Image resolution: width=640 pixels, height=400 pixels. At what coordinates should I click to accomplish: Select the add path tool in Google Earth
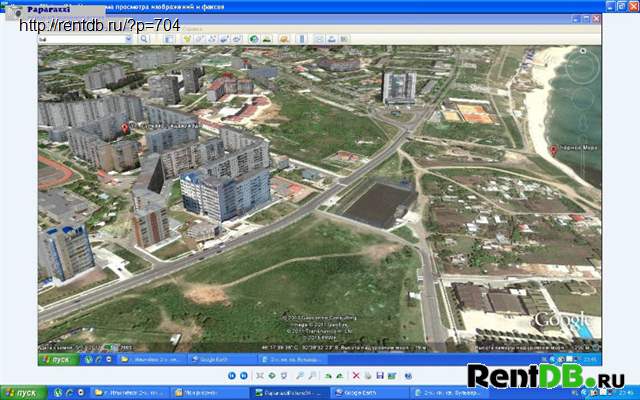point(212,39)
